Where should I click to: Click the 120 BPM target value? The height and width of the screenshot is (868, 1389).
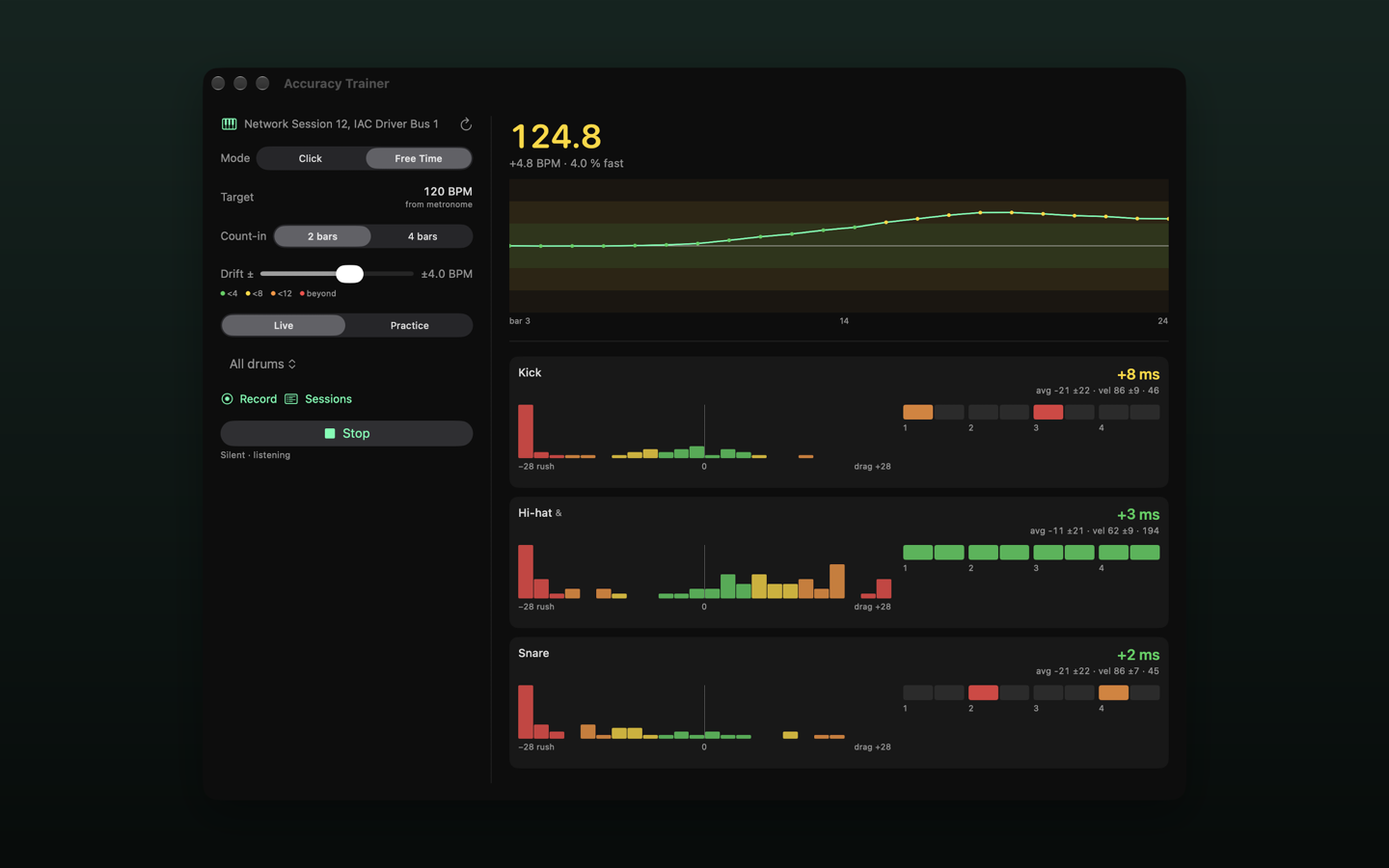(449, 191)
